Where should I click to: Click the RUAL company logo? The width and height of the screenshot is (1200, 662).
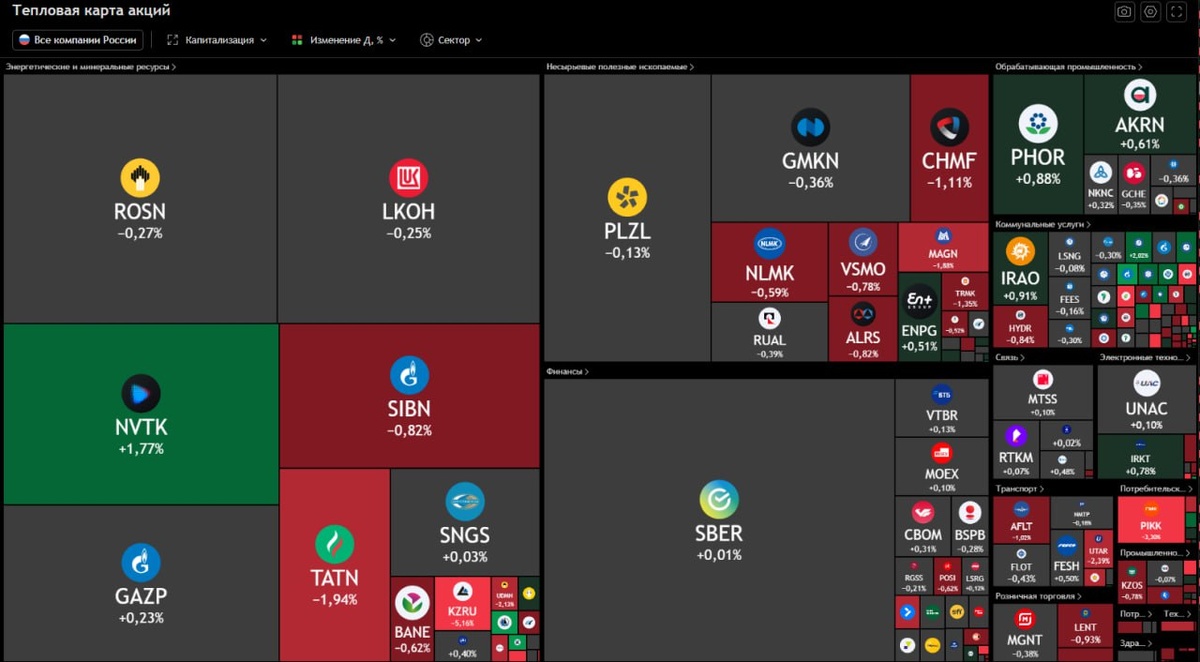[x=769, y=319]
